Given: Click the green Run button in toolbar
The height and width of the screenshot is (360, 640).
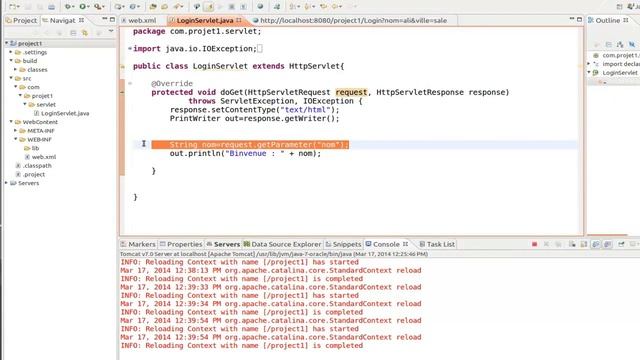Looking at the screenshot, I should (x=83, y=7).
